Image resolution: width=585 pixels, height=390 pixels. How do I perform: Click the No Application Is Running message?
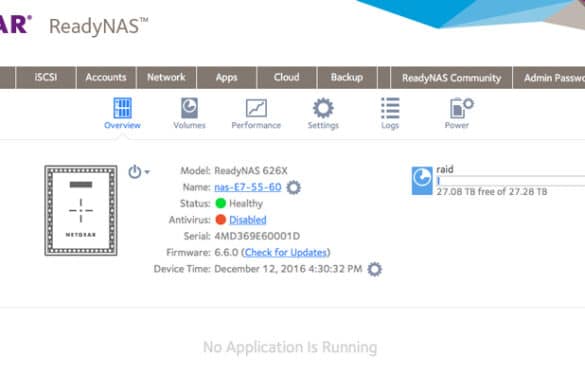(x=290, y=347)
